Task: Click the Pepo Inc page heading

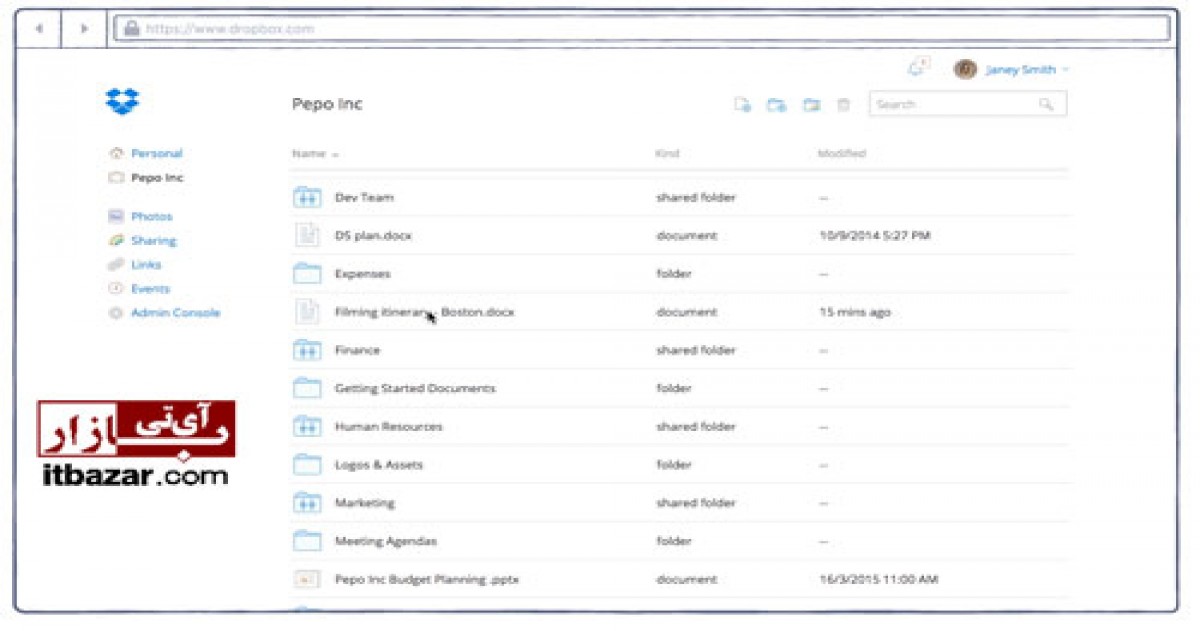Action: 327,104
